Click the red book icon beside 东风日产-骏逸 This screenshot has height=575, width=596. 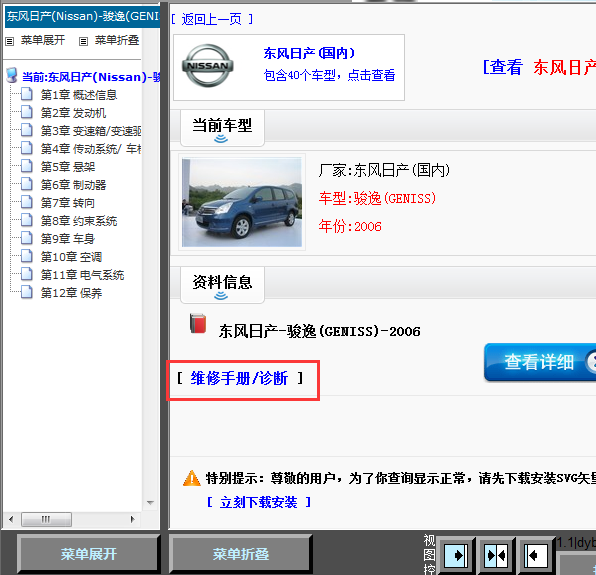(x=198, y=323)
